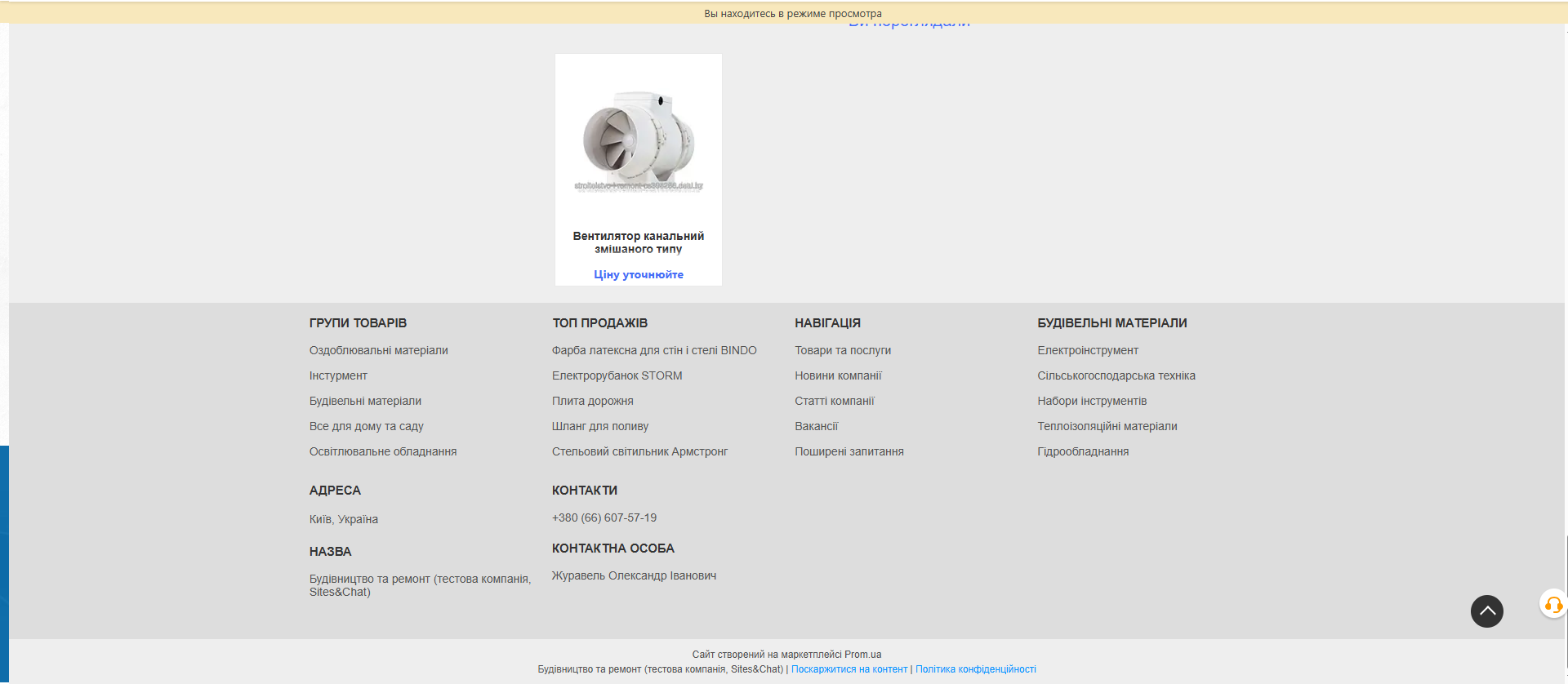Image resolution: width=1568 pixels, height=684 pixels.
Task: Open 'Фарба латексна для стін і стелі BINDO'
Action: click(653, 350)
